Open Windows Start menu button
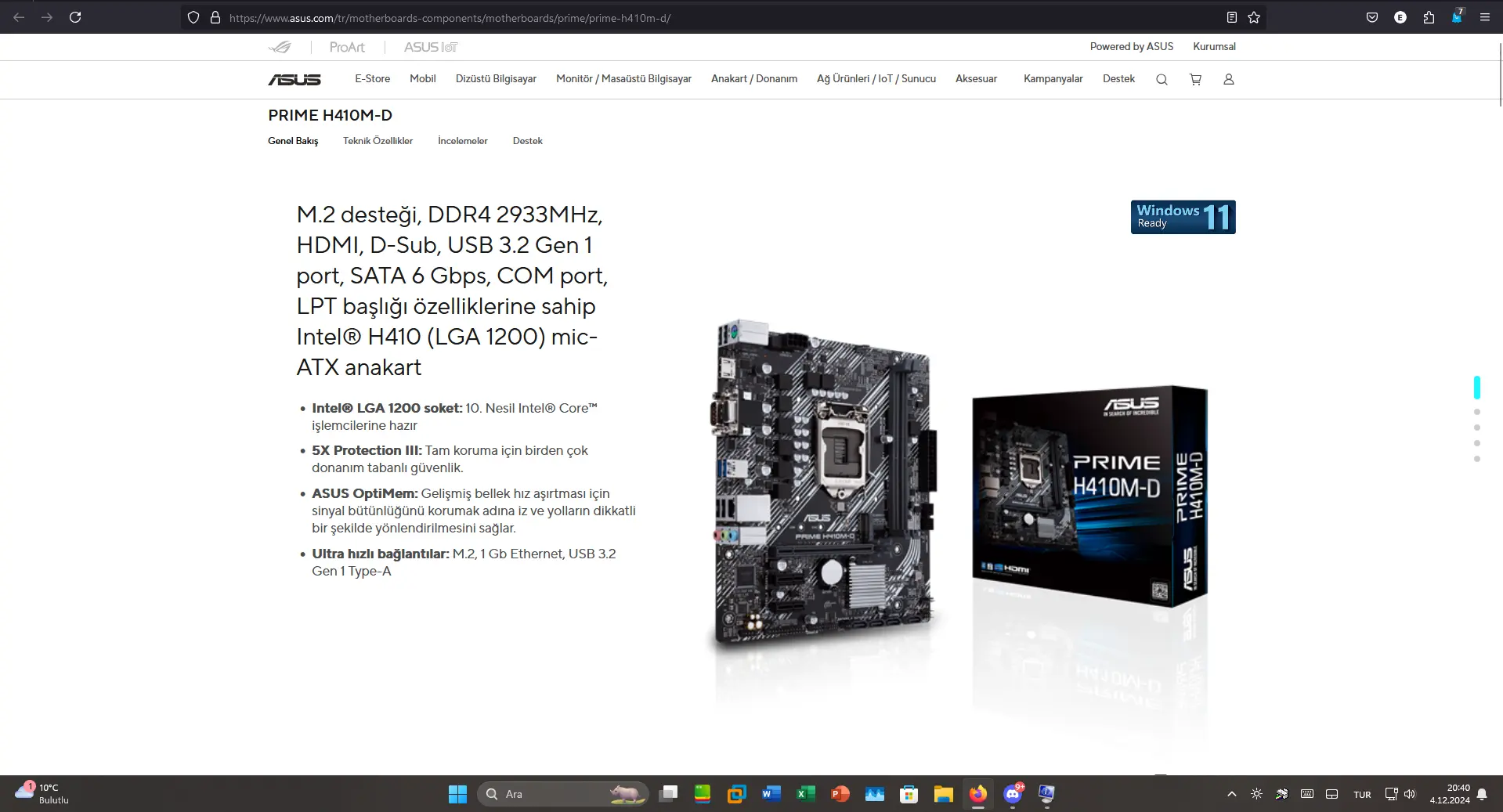The height and width of the screenshot is (812, 1503). (457, 794)
